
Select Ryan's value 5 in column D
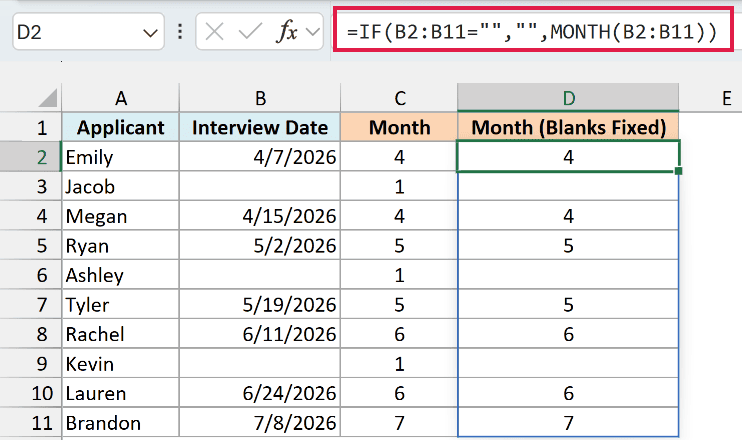click(x=568, y=245)
